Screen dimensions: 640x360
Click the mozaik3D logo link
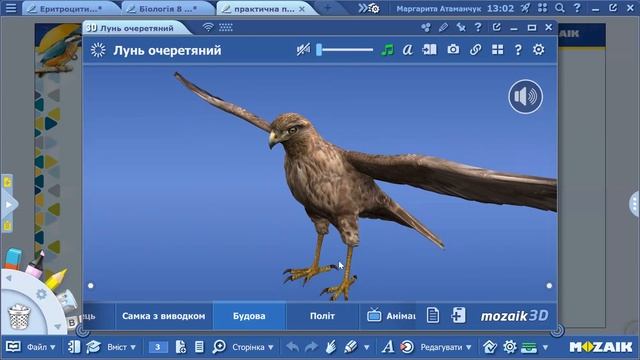514,316
